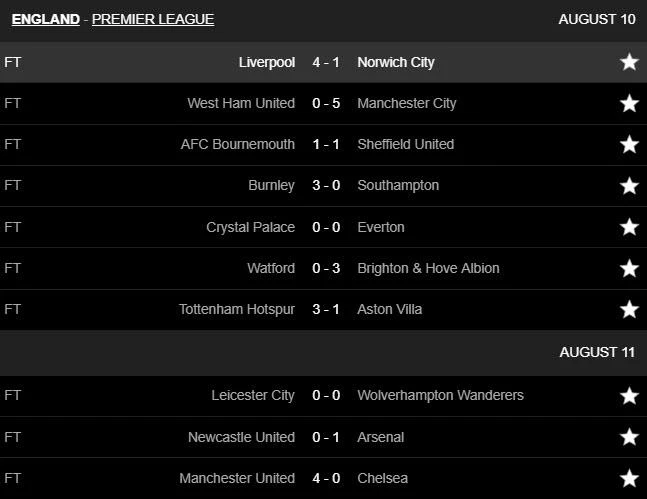Image resolution: width=647 pixels, height=499 pixels.
Task: Select the Tottenham Hotspur team name
Action: (x=236, y=309)
